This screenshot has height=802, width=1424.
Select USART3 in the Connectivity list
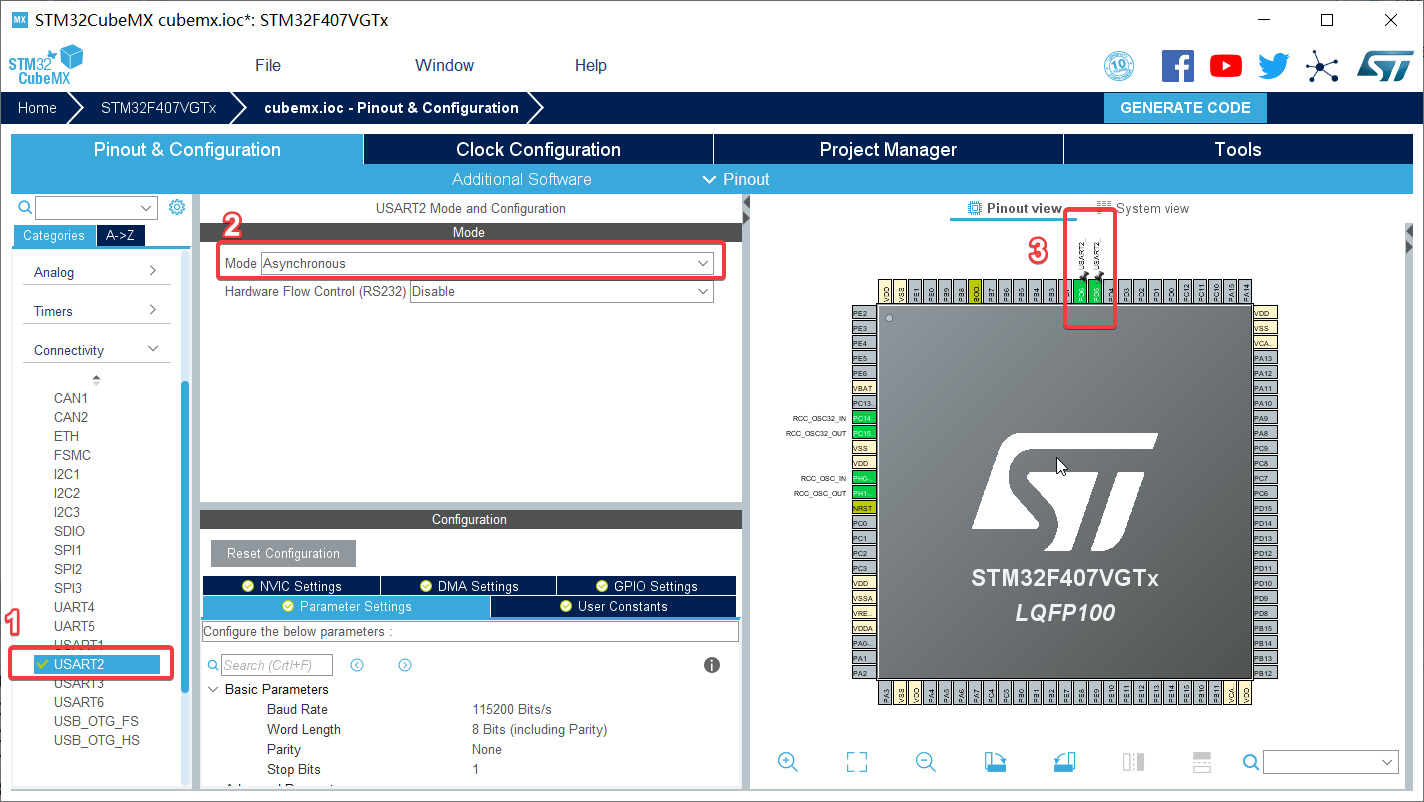coord(79,682)
